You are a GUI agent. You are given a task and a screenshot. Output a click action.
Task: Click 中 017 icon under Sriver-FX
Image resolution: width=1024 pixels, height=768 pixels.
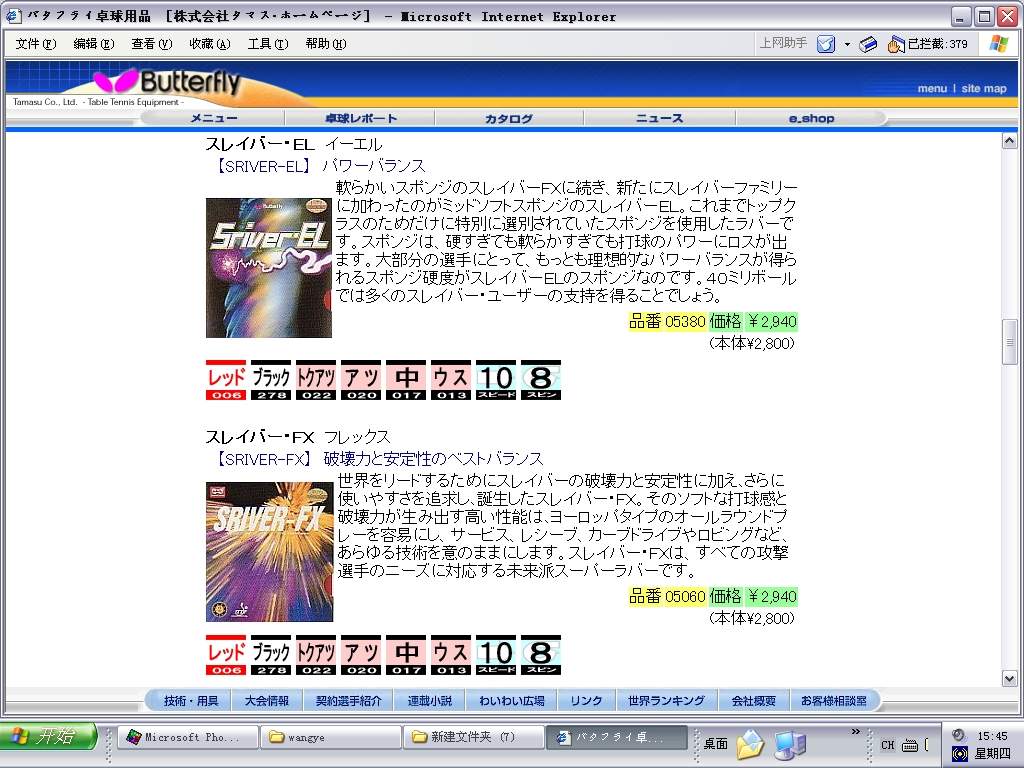coord(406,654)
